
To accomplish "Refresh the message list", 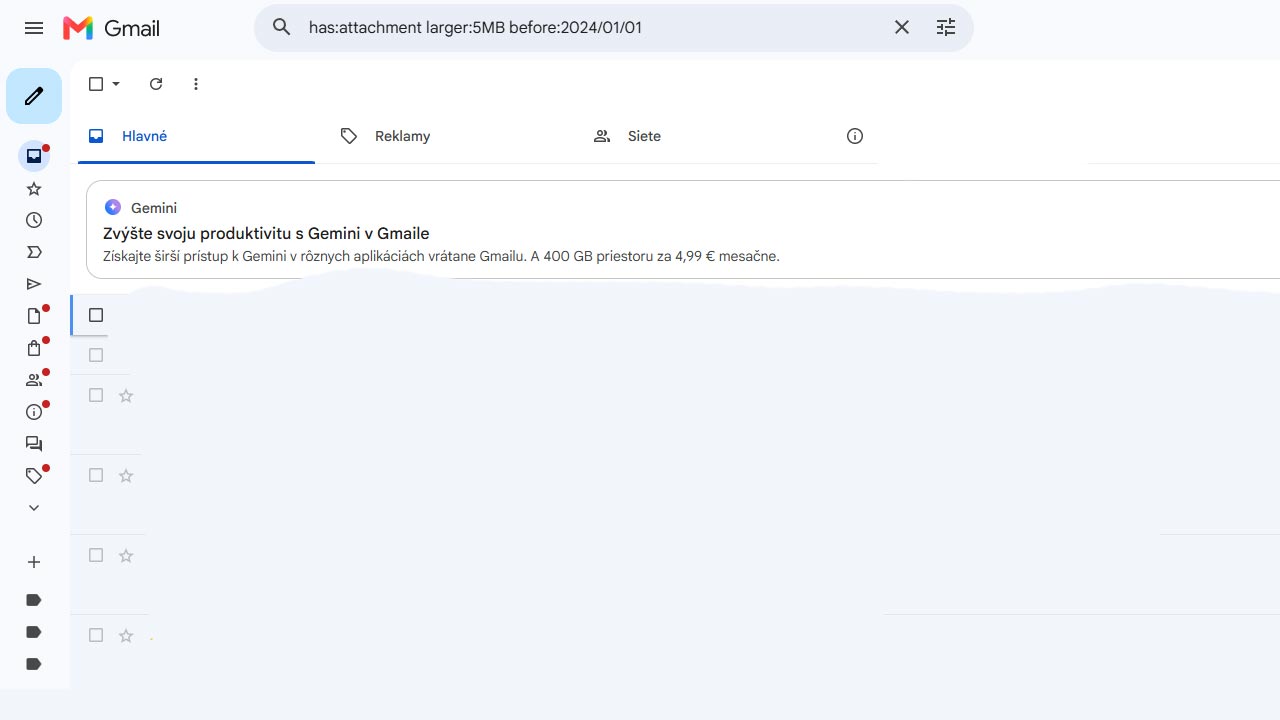I will tap(156, 84).
